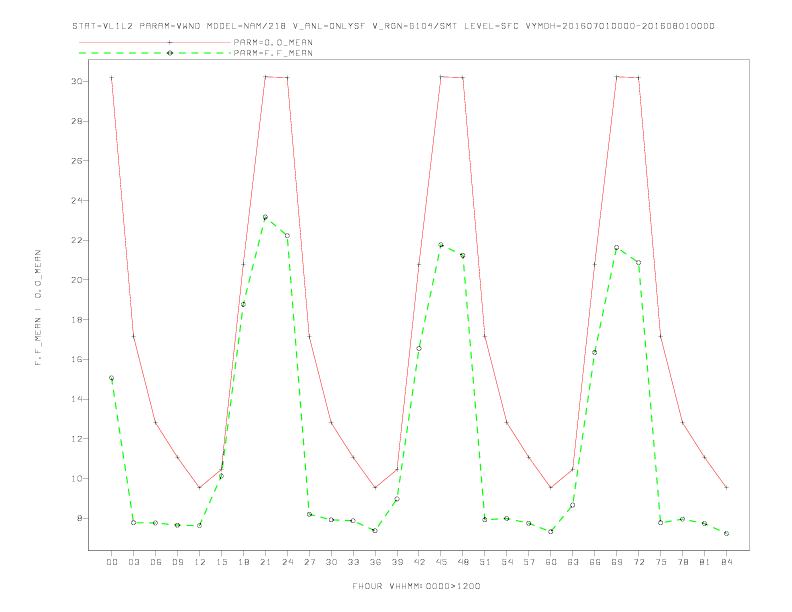Click the x-axis hour label 45
The height and width of the screenshot is (612, 792).
pyautogui.click(x=441, y=562)
